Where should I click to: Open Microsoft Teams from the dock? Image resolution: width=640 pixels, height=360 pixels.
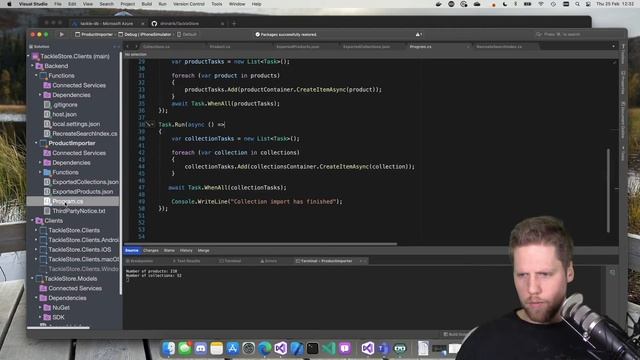click(383, 348)
